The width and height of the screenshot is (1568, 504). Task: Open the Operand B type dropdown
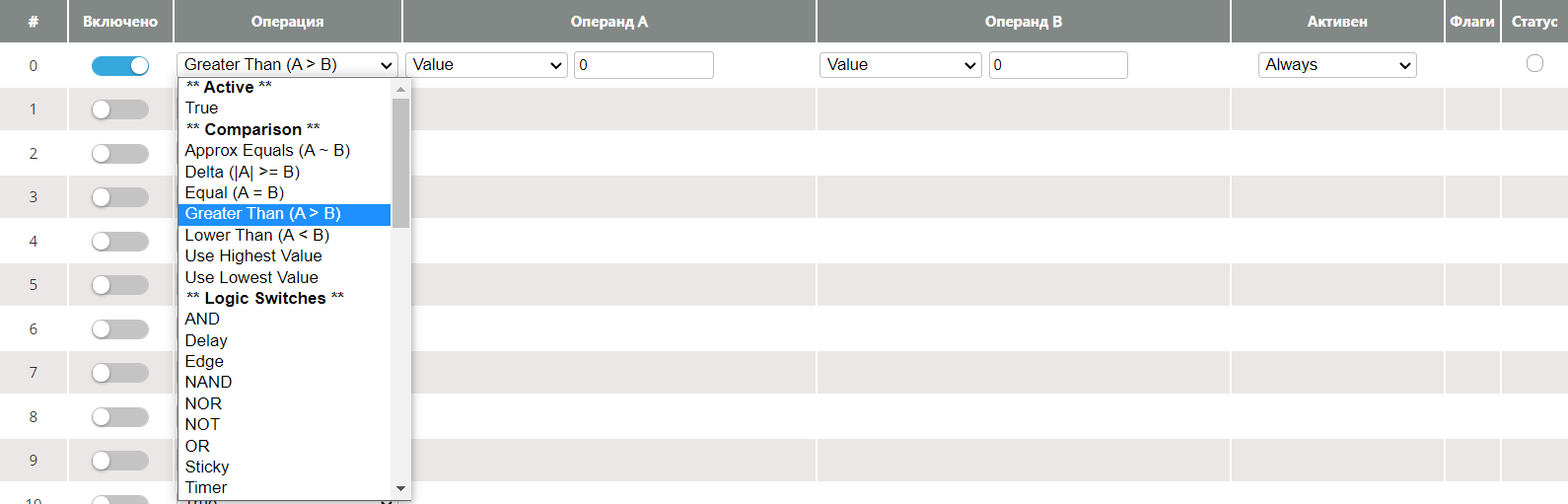pos(900,65)
